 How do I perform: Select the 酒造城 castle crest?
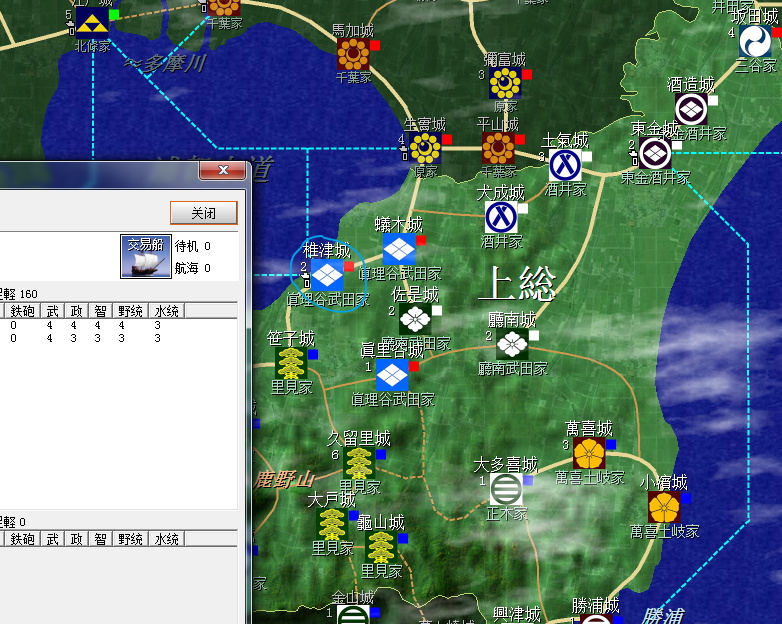(691, 109)
